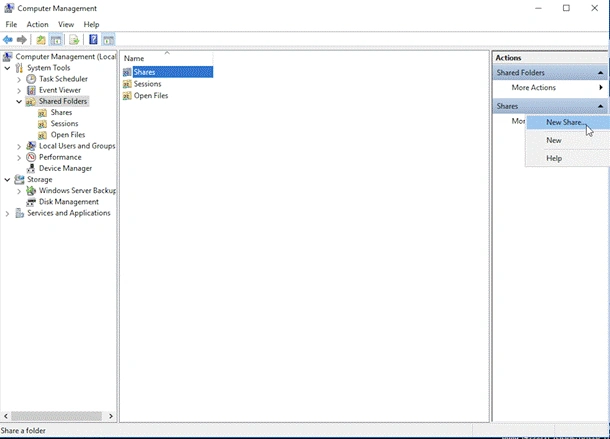The height and width of the screenshot is (439, 610).
Task: Click the Services and Applications icon
Action: click(x=19, y=213)
